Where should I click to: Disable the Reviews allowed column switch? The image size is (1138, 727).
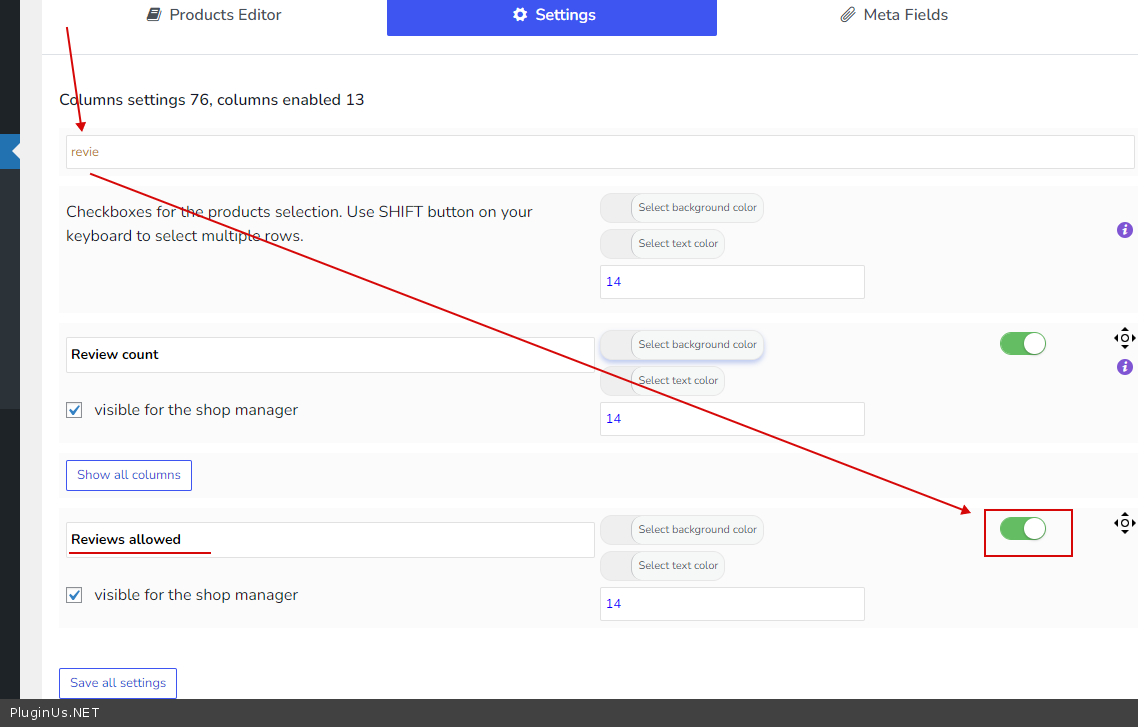[x=1022, y=529]
